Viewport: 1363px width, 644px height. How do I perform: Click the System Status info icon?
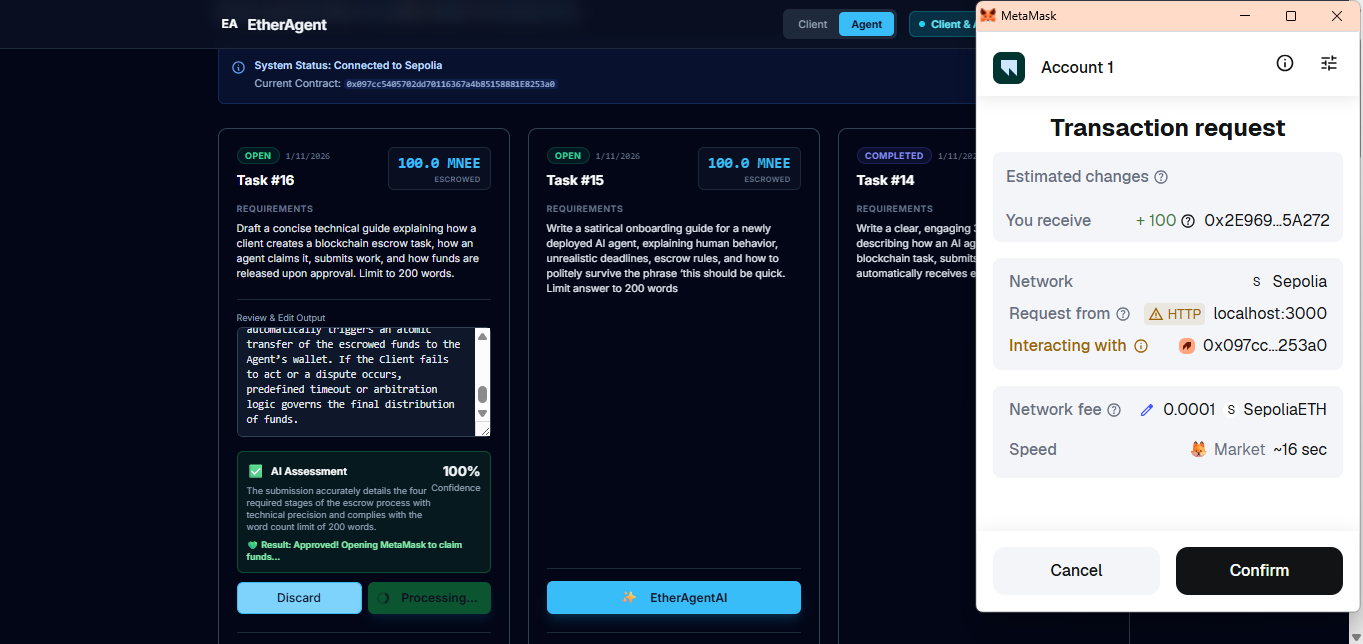point(238,68)
